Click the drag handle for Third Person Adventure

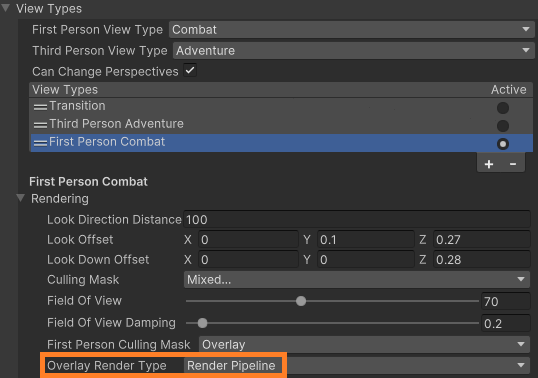(40, 125)
